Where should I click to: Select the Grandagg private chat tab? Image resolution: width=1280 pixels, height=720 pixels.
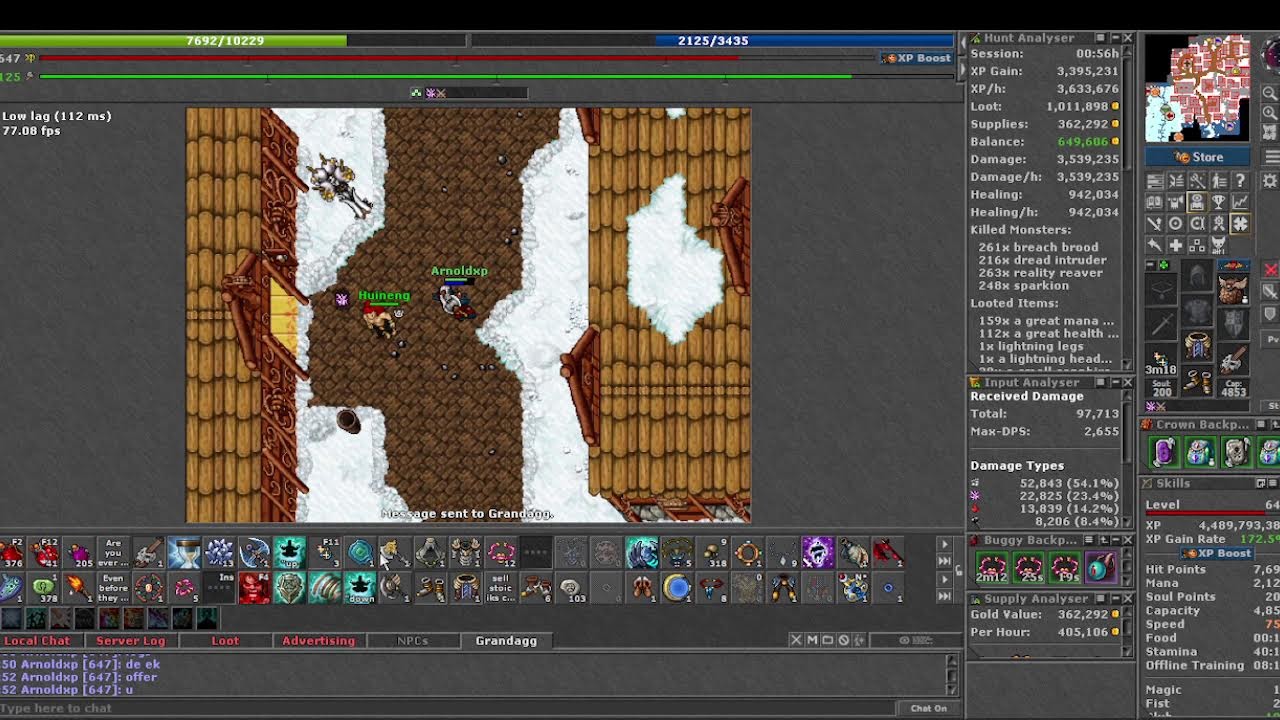pyautogui.click(x=506, y=641)
